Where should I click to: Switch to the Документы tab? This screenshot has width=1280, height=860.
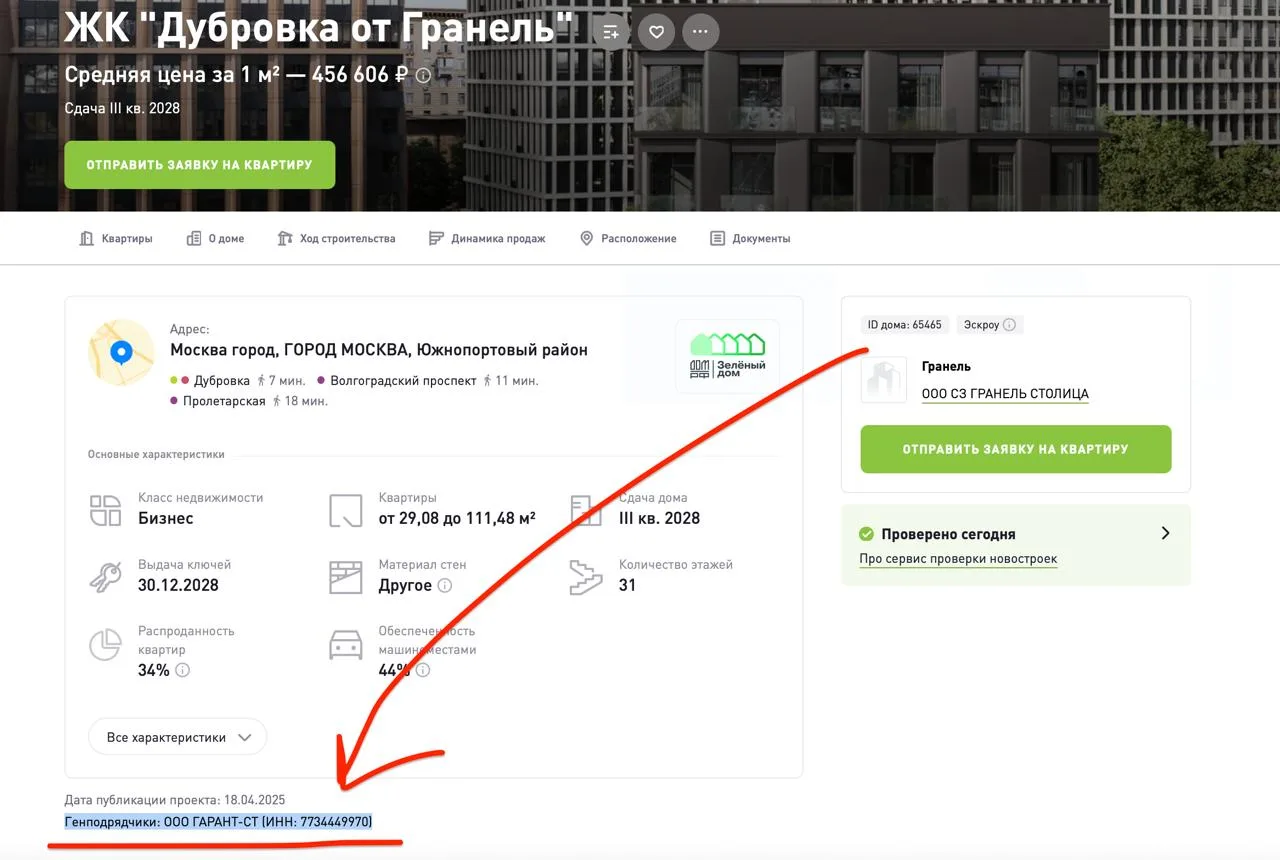click(x=750, y=239)
